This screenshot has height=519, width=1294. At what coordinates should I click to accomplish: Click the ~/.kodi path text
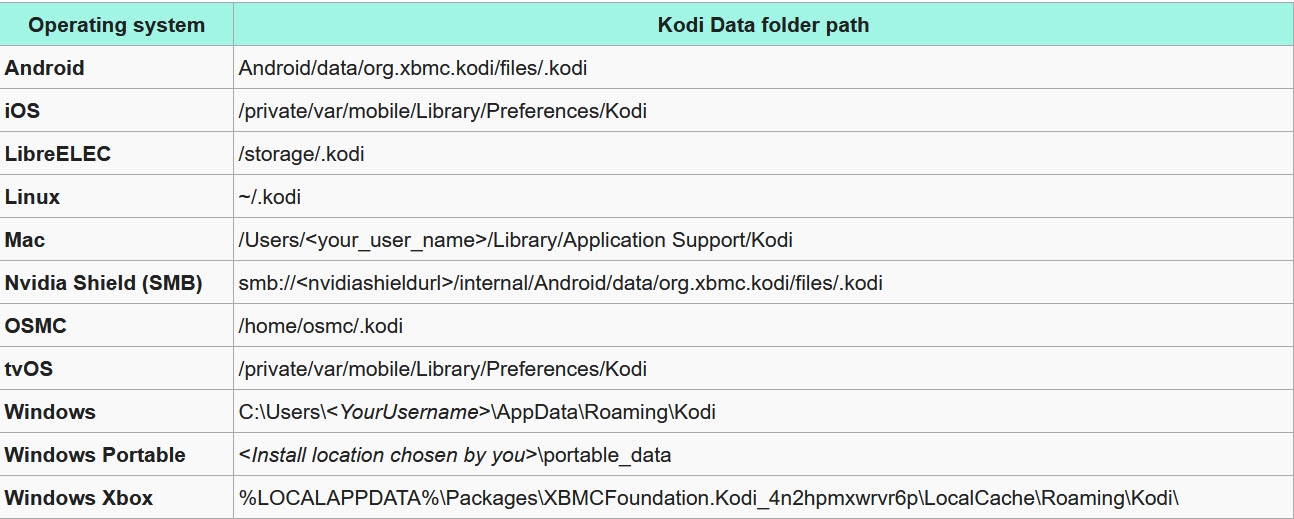coord(270,197)
